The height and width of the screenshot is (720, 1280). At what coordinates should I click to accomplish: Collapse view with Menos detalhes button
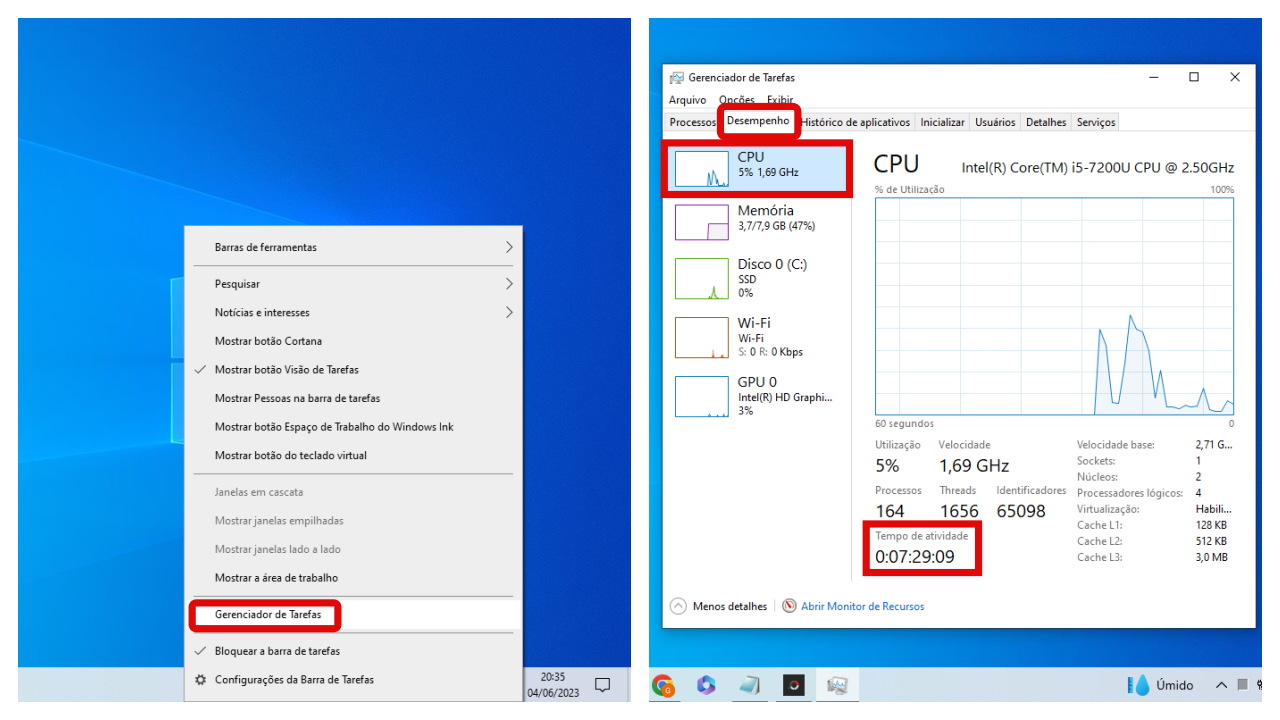718,606
